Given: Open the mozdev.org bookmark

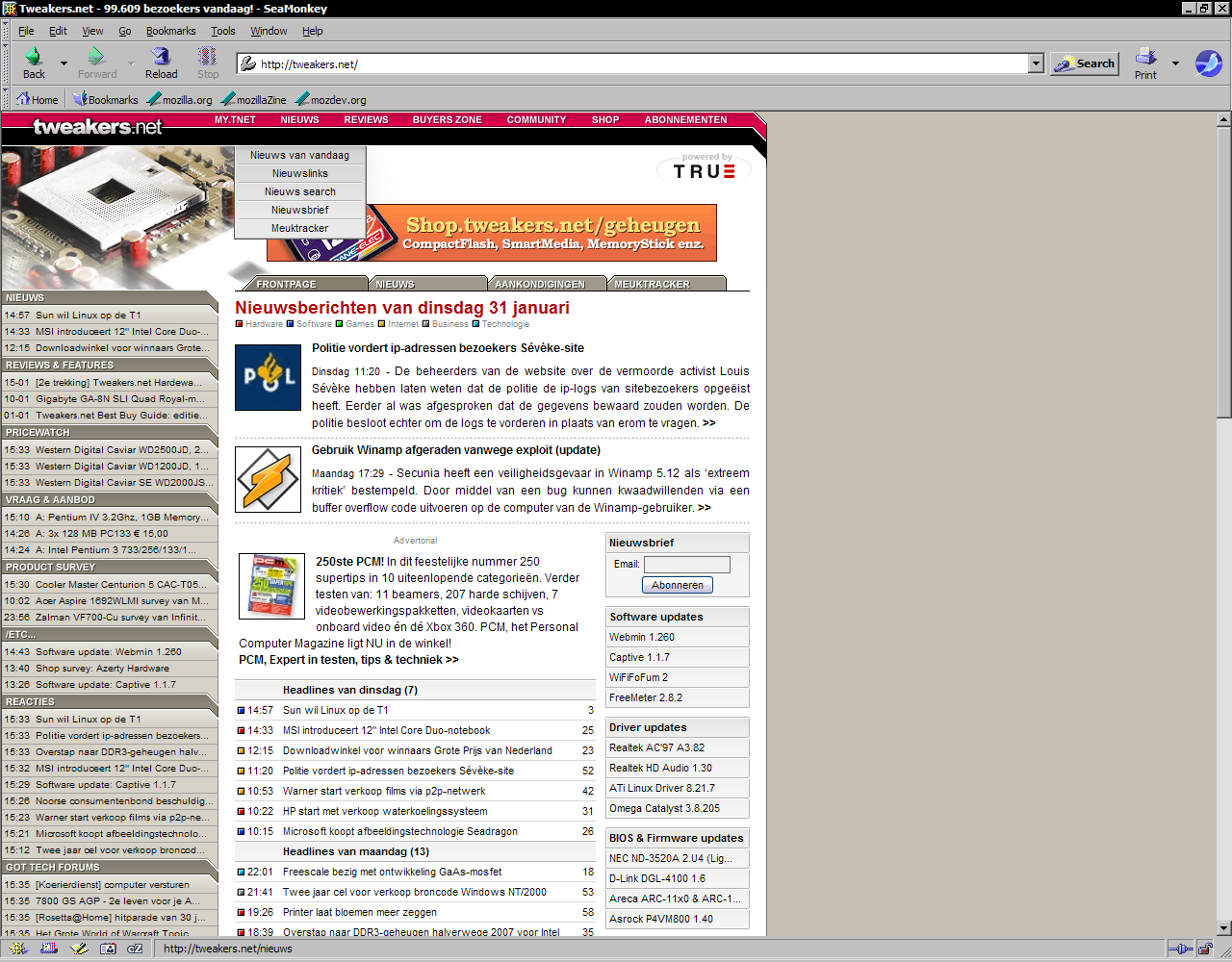Looking at the screenshot, I should (330, 99).
